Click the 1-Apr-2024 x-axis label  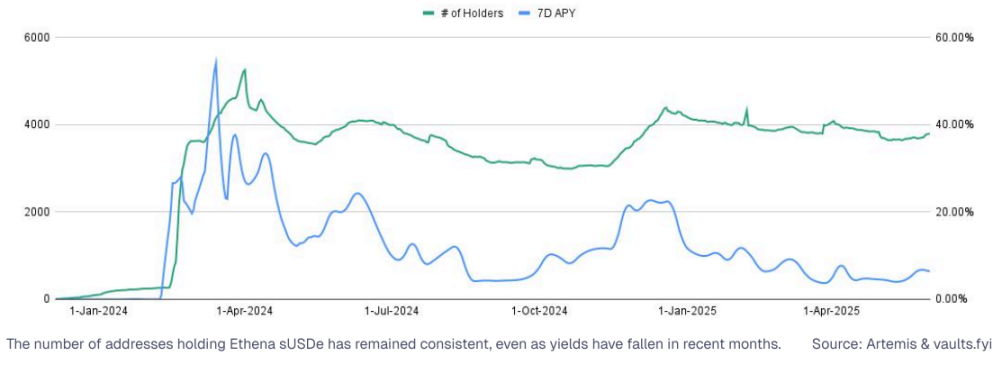pyautogui.click(x=245, y=311)
